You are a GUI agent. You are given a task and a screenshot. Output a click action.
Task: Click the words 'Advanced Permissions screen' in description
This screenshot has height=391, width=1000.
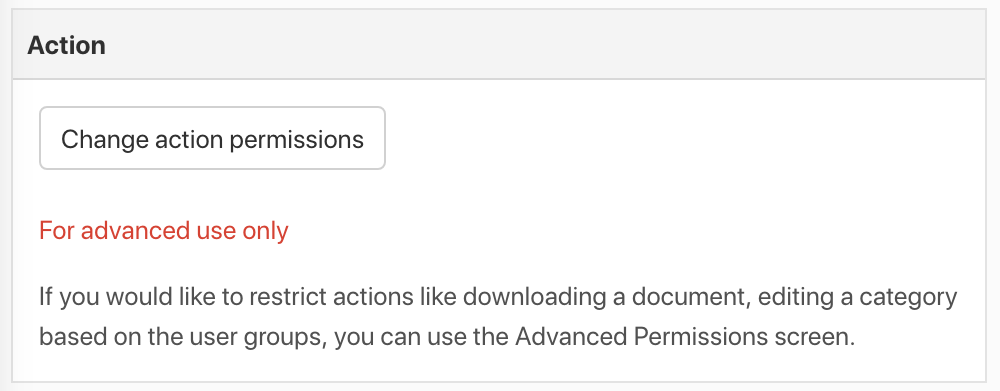(684, 337)
